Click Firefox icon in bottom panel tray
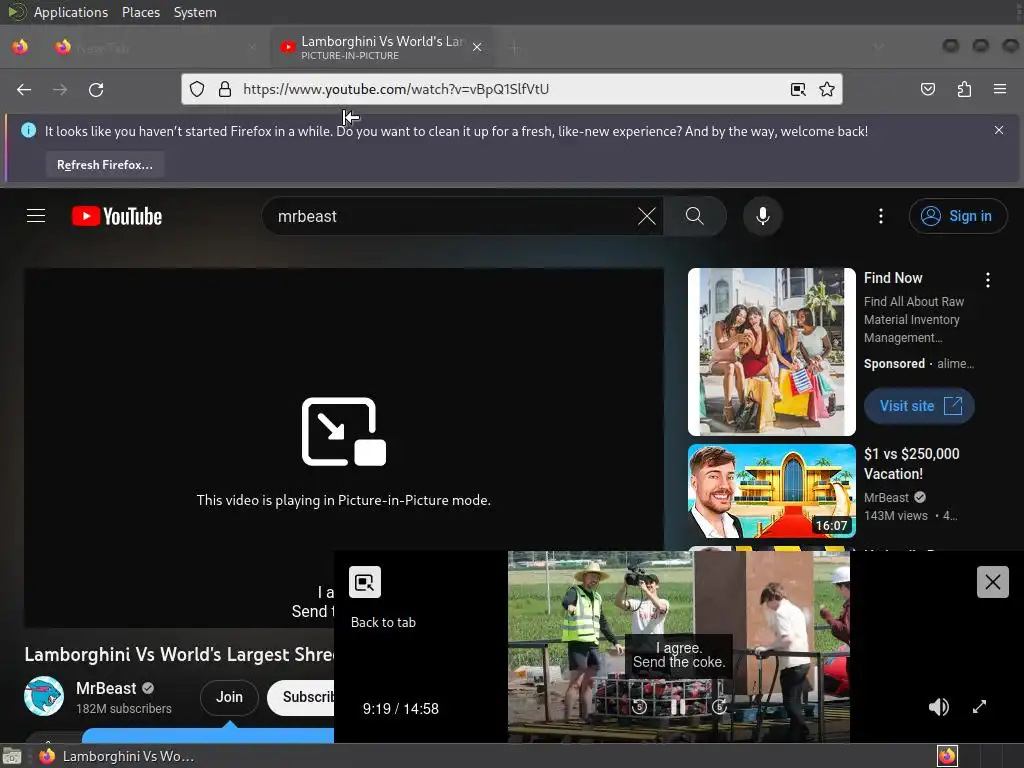The height and width of the screenshot is (768, 1024). pyautogui.click(x=947, y=756)
